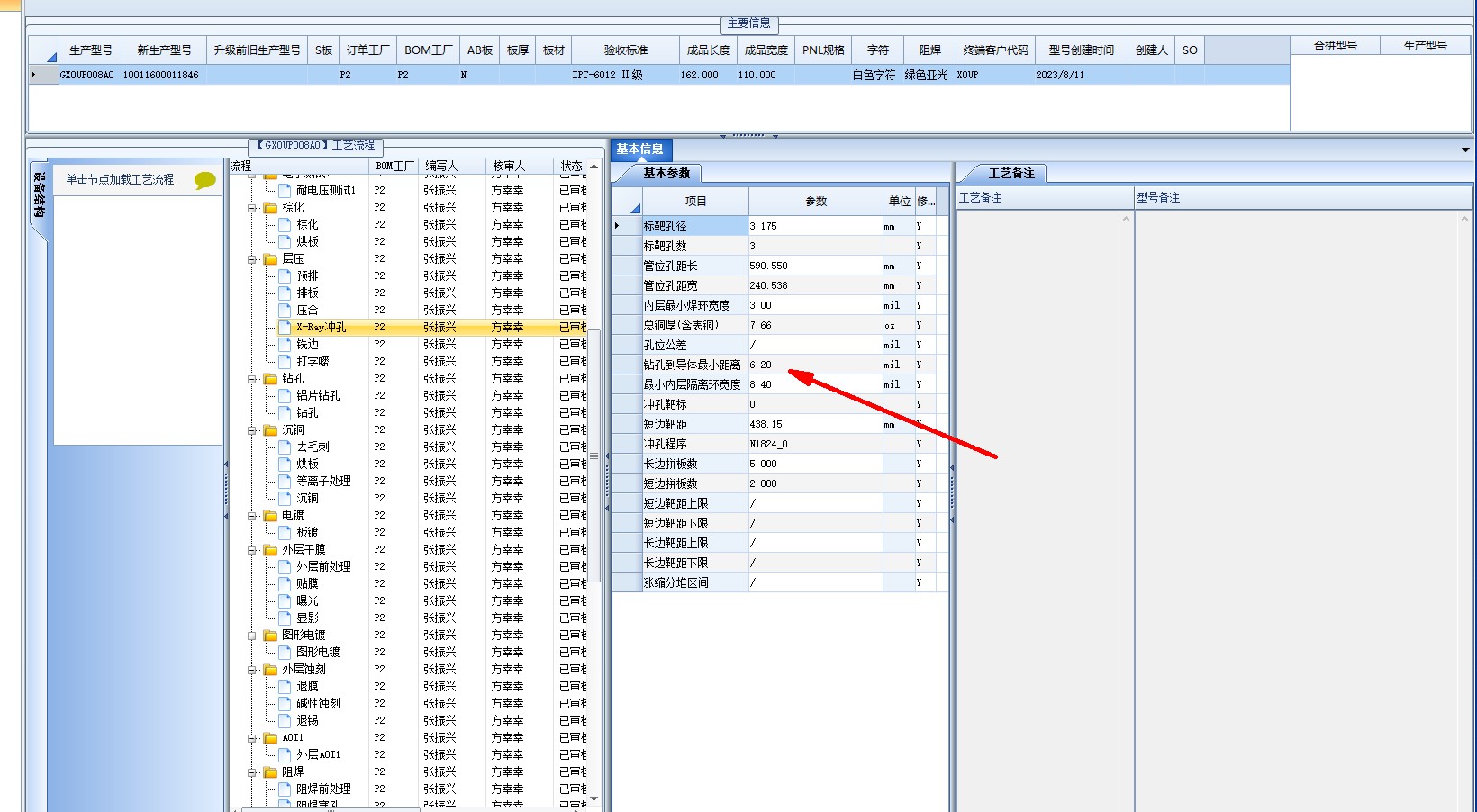Collapse the 钻孔 folder node
Image resolution: width=1477 pixels, height=812 pixels.
coord(253,379)
